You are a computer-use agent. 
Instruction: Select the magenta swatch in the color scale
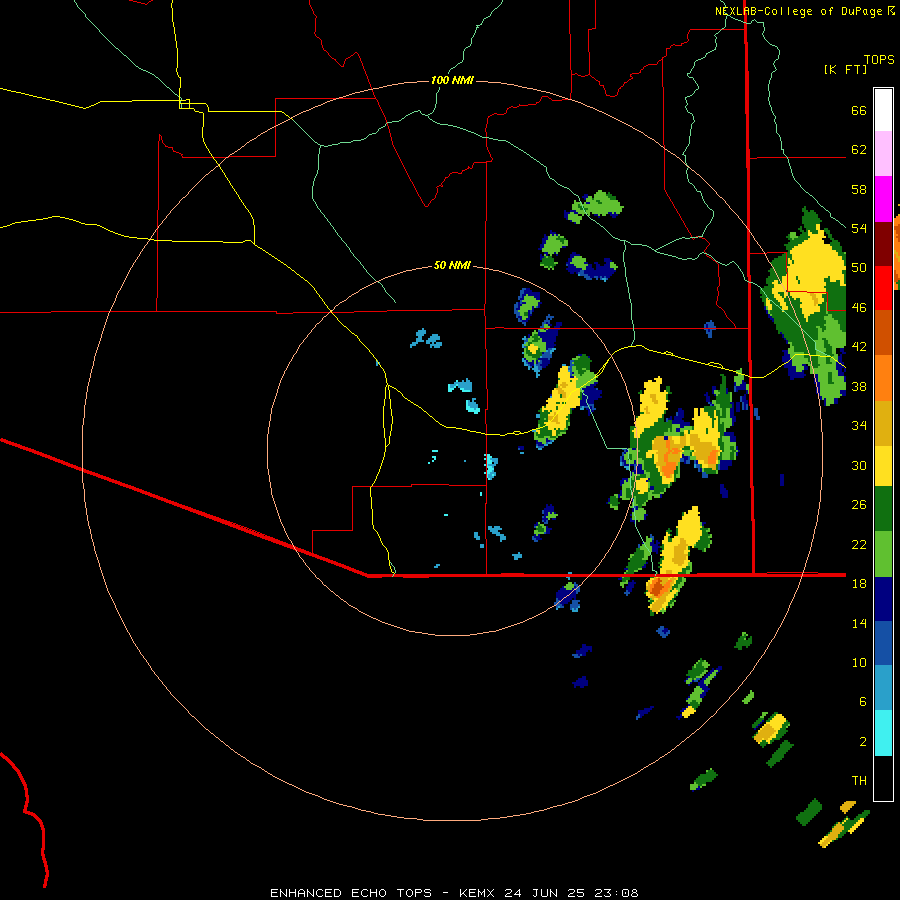point(883,199)
